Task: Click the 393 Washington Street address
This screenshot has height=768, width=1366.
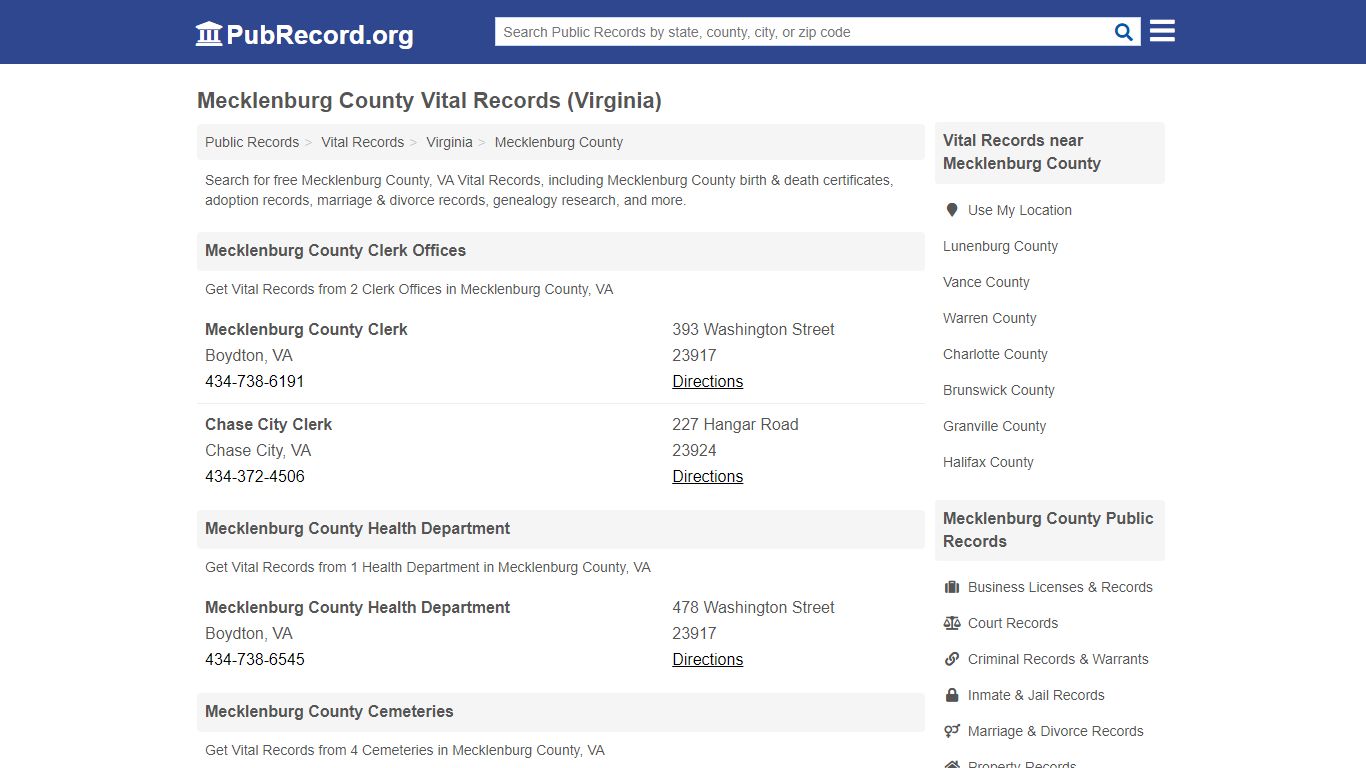Action: [x=753, y=329]
